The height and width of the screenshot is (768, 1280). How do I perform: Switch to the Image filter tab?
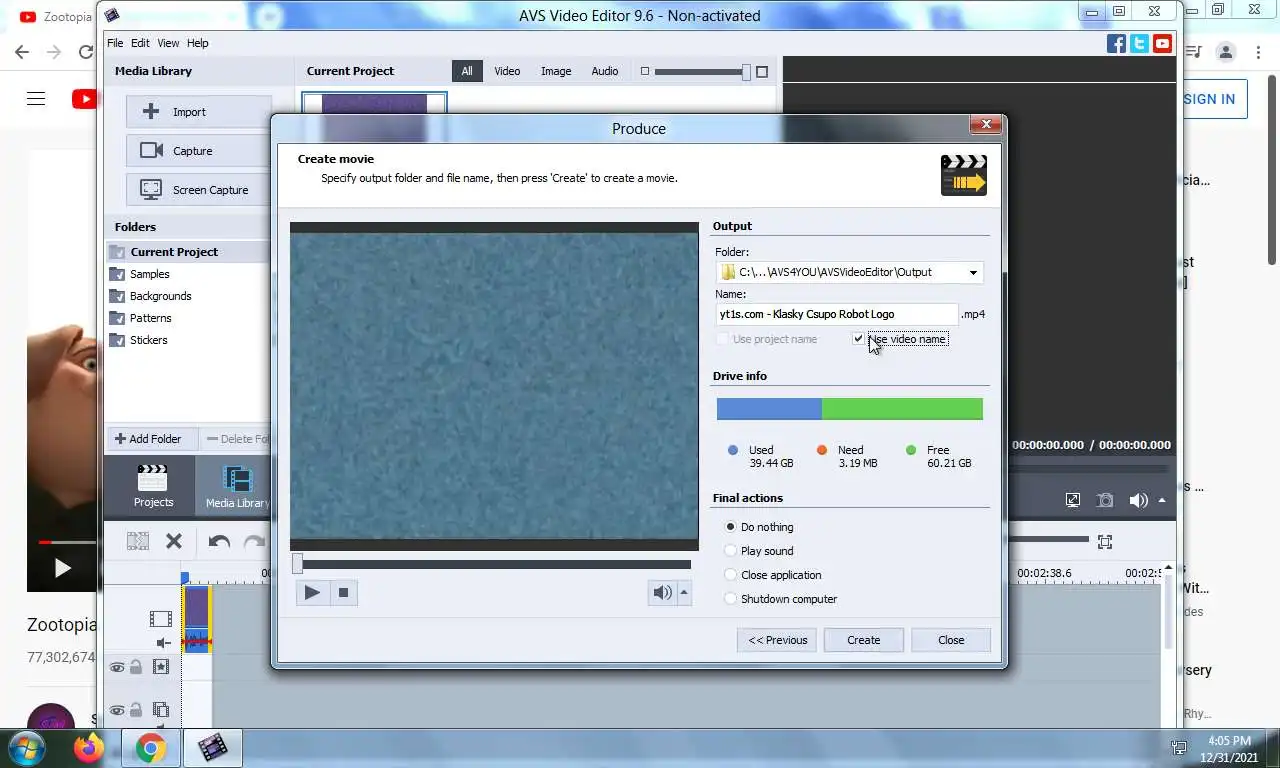point(556,71)
